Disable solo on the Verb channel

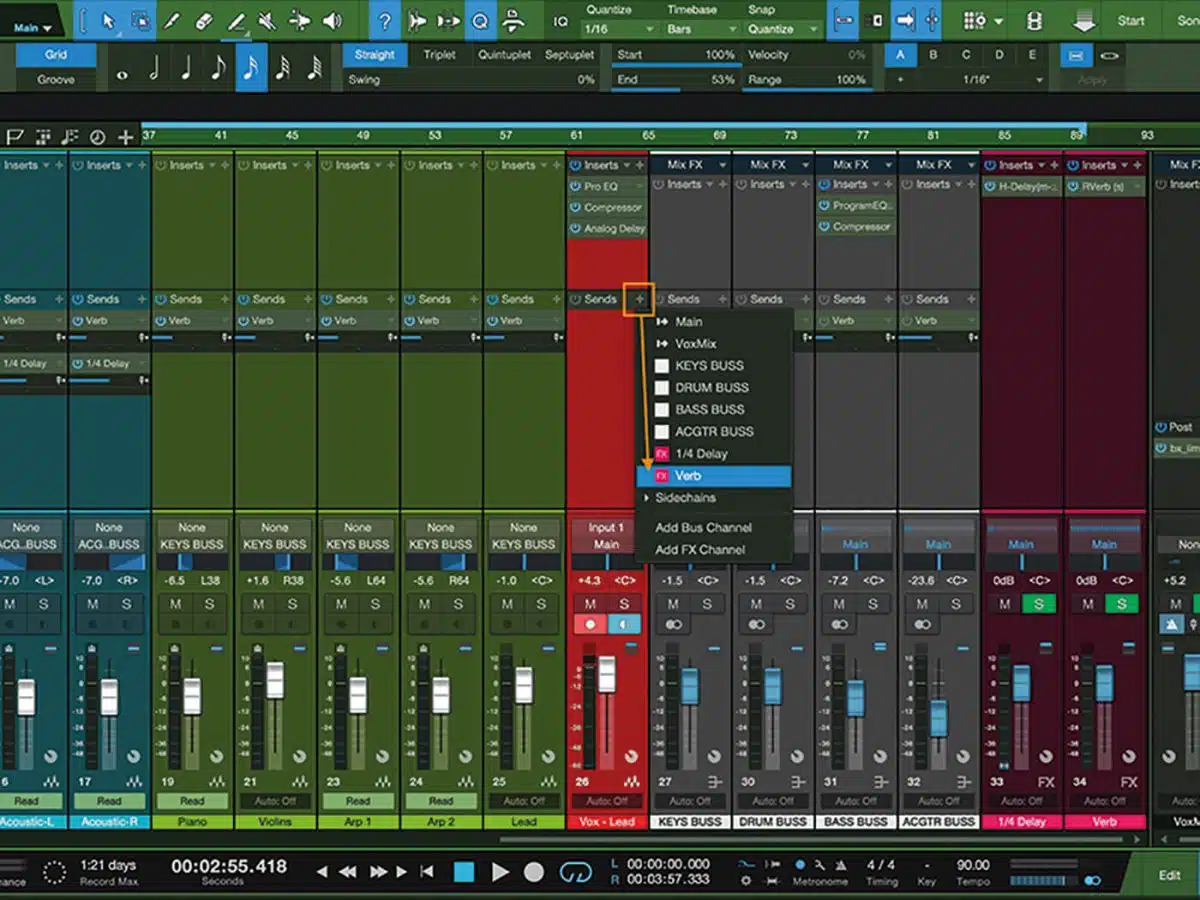click(x=1122, y=604)
